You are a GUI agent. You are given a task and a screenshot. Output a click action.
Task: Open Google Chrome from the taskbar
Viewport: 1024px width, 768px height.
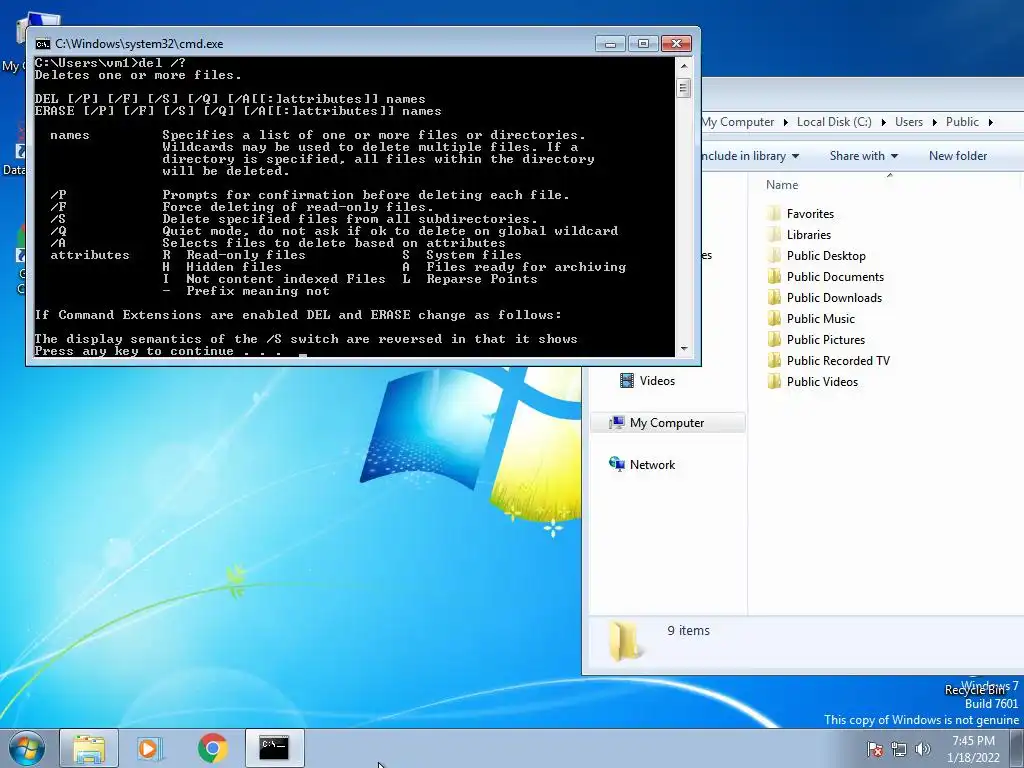pyautogui.click(x=212, y=748)
